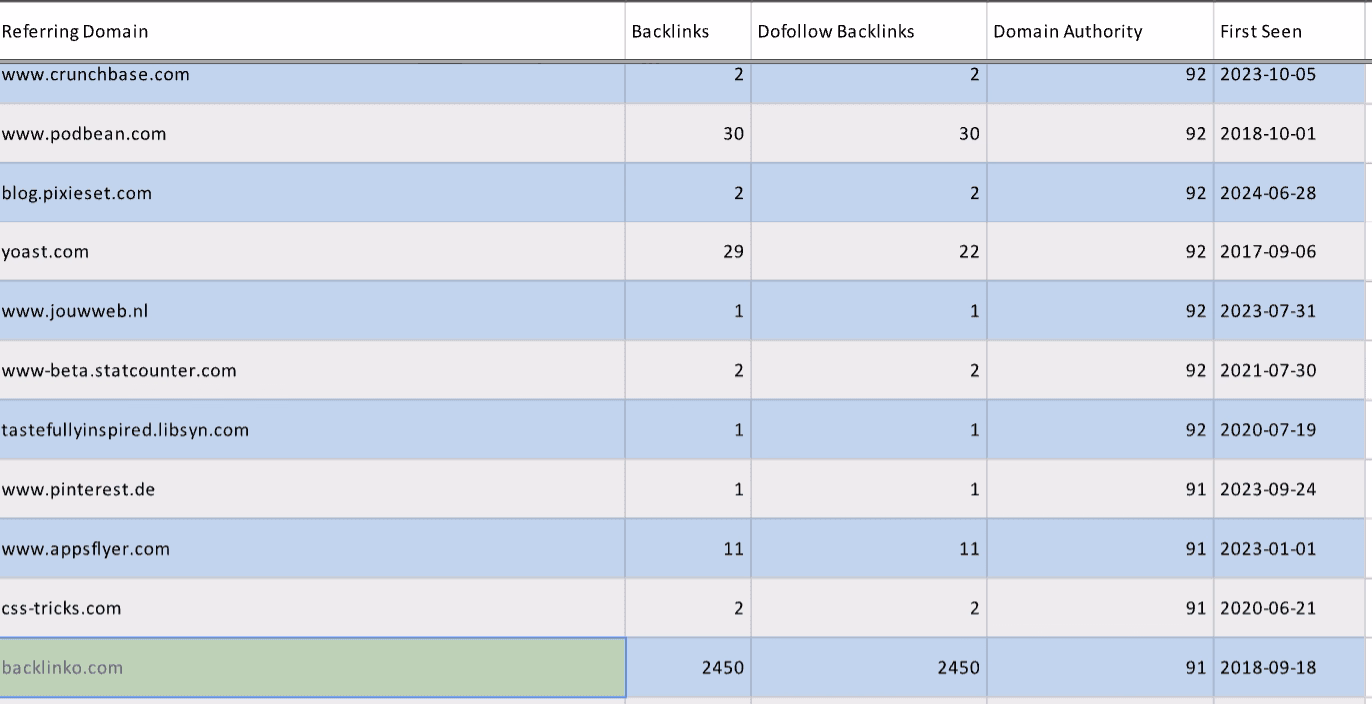Click the 2017-09-06 date cell
This screenshot has width=1372, height=704.
tap(1289, 252)
